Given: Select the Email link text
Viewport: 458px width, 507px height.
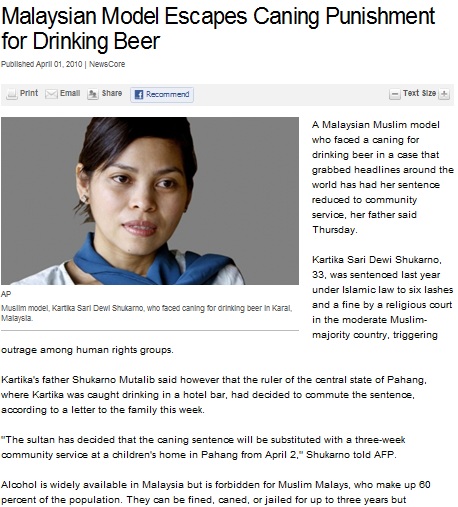Looking at the screenshot, I should 70,93.
